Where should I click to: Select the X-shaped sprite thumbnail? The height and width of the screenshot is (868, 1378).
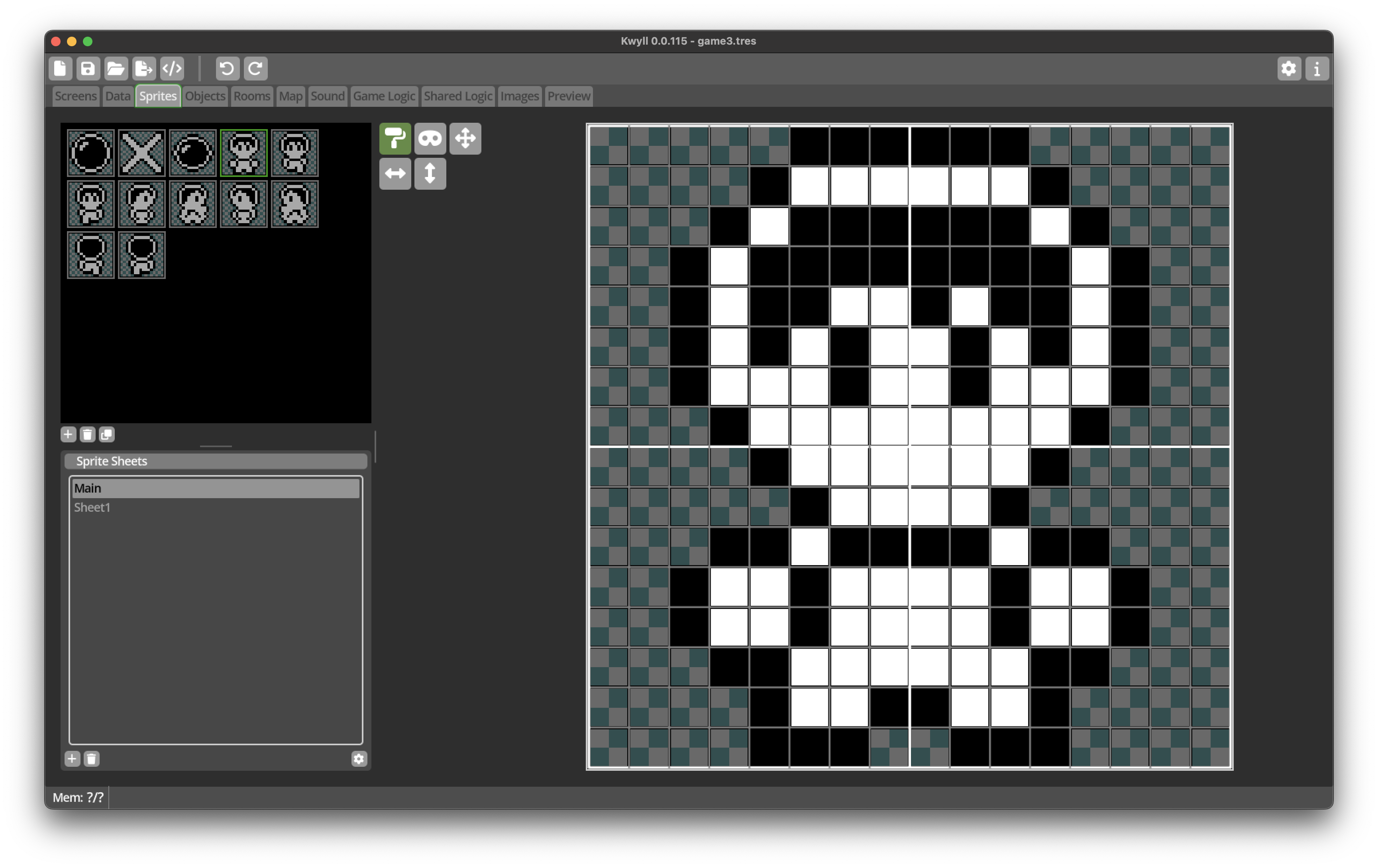[141, 153]
